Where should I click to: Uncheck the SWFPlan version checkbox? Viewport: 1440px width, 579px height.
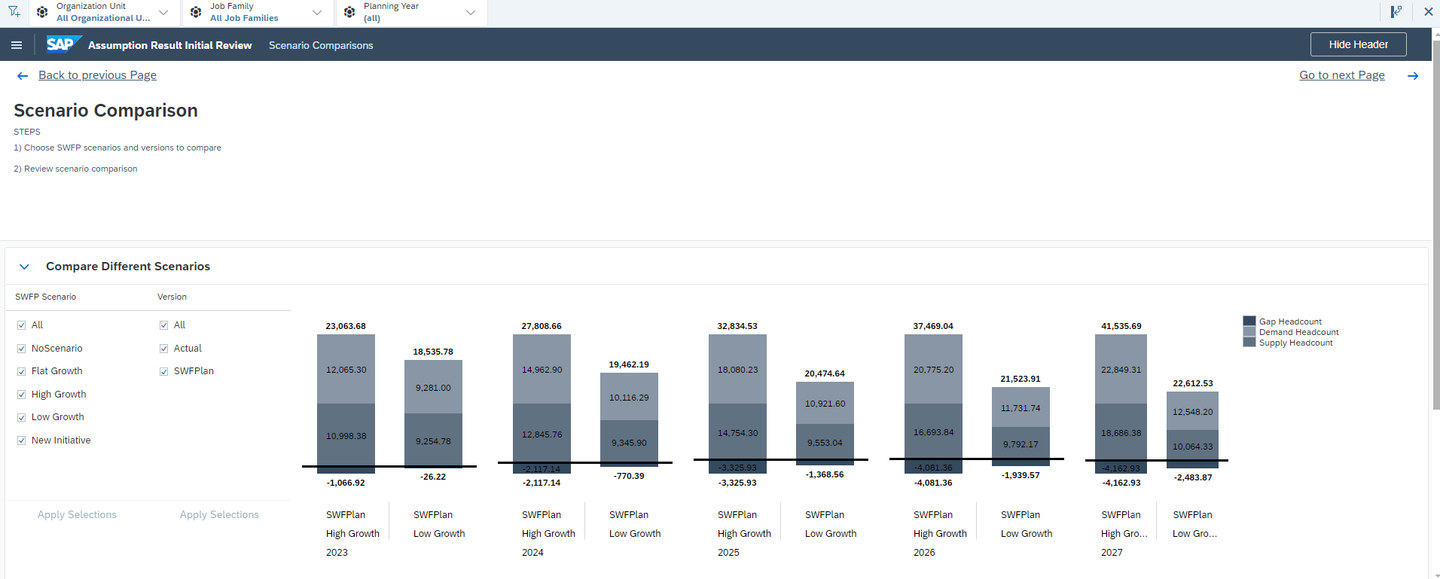[x=164, y=371]
